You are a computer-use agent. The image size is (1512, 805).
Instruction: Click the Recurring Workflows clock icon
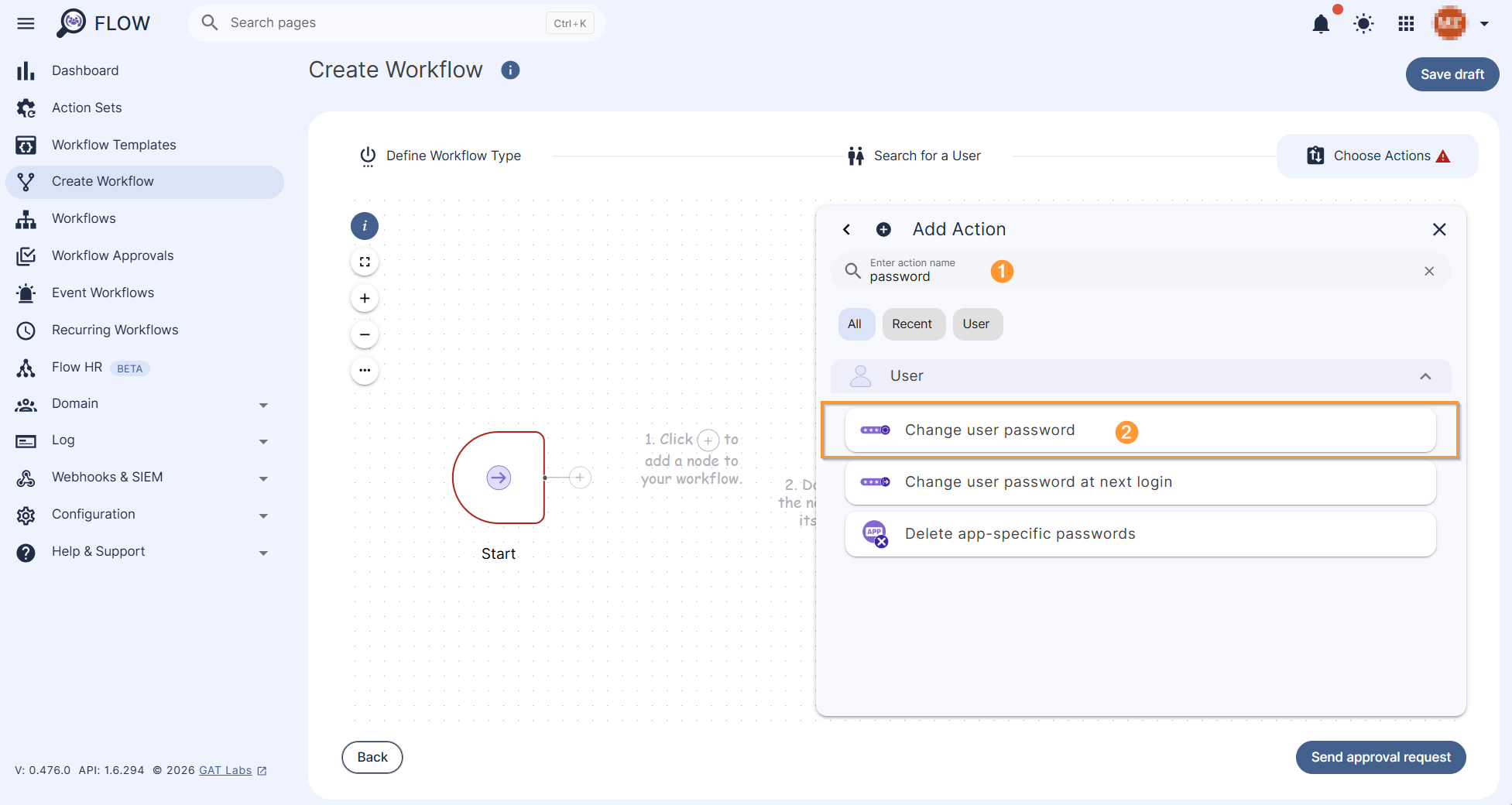pos(26,331)
